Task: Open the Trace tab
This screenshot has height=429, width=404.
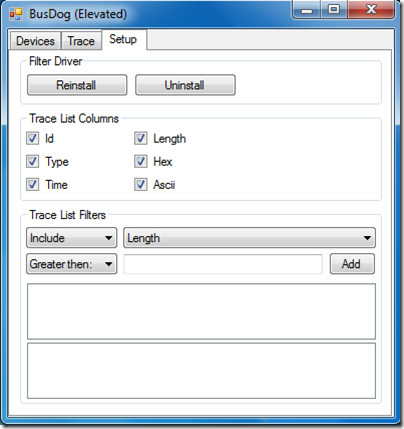Action: (x=81, y=41)
